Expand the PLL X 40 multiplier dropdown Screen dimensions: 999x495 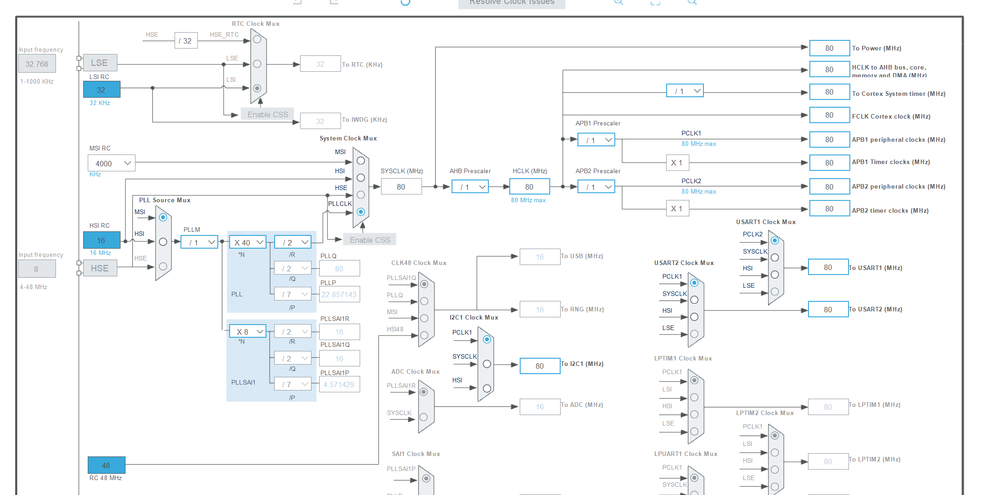point(247,242)
